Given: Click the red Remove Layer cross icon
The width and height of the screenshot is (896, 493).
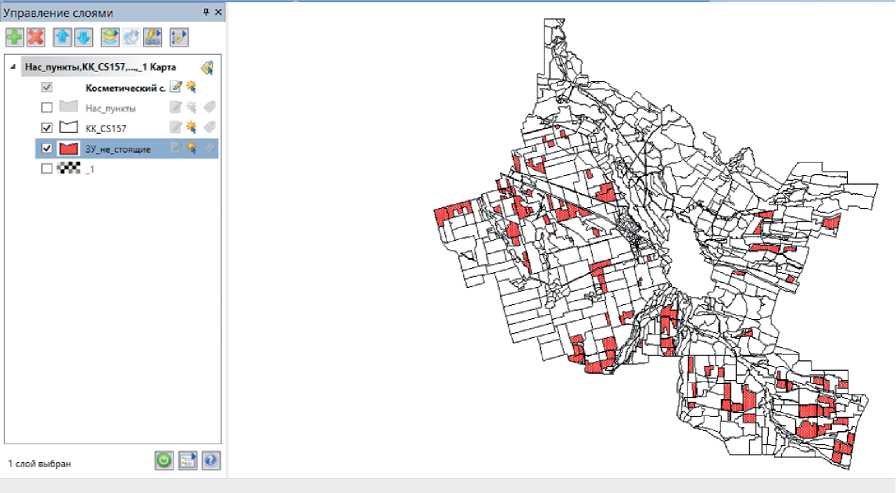Looking at the screenshot, I should point(36,38).
